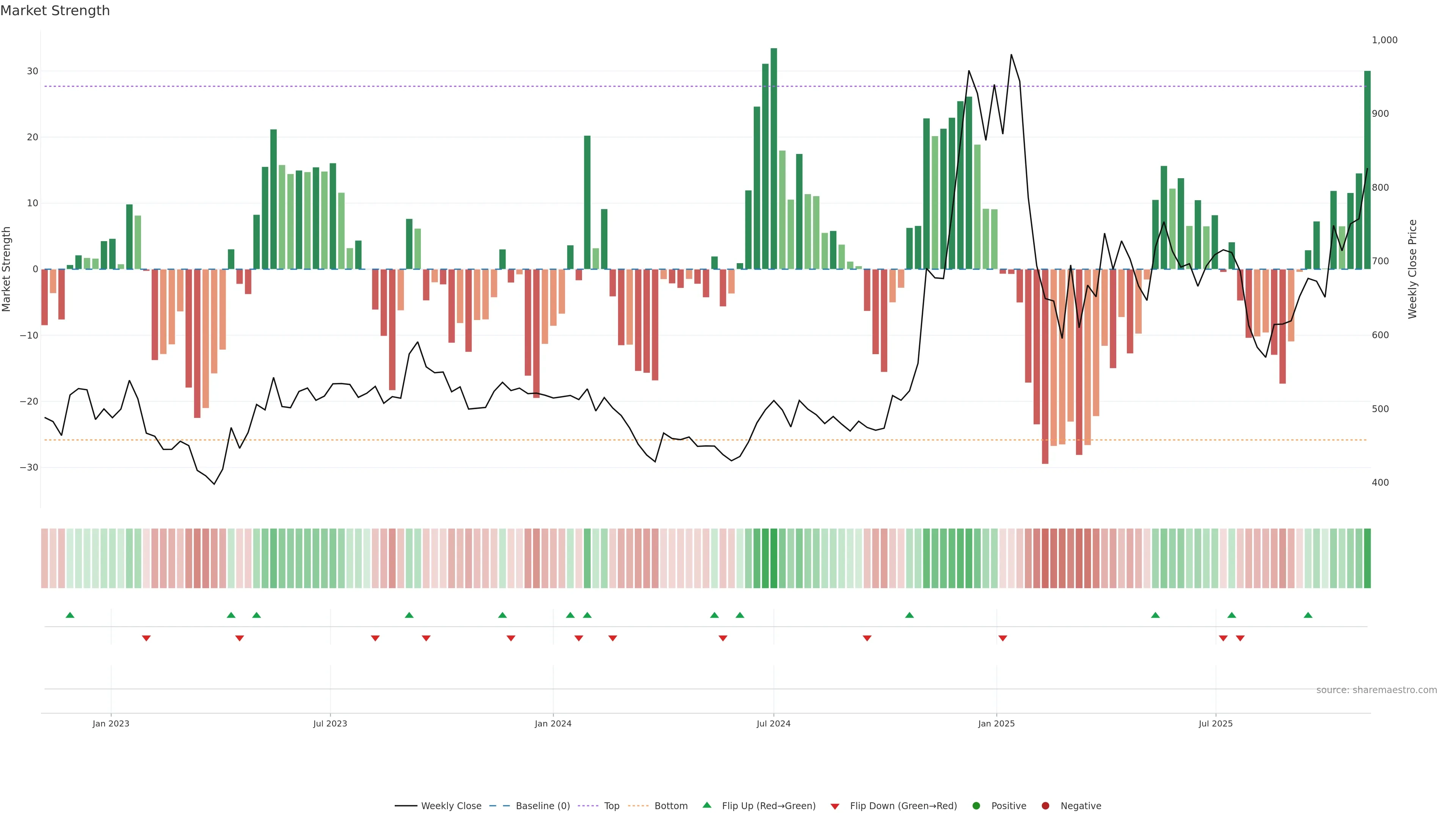Screen dimensions: 1456x819
Task: Click the leftmost red flip-down triangle marker
Action: pyautogui.click(x=146, y=638)
